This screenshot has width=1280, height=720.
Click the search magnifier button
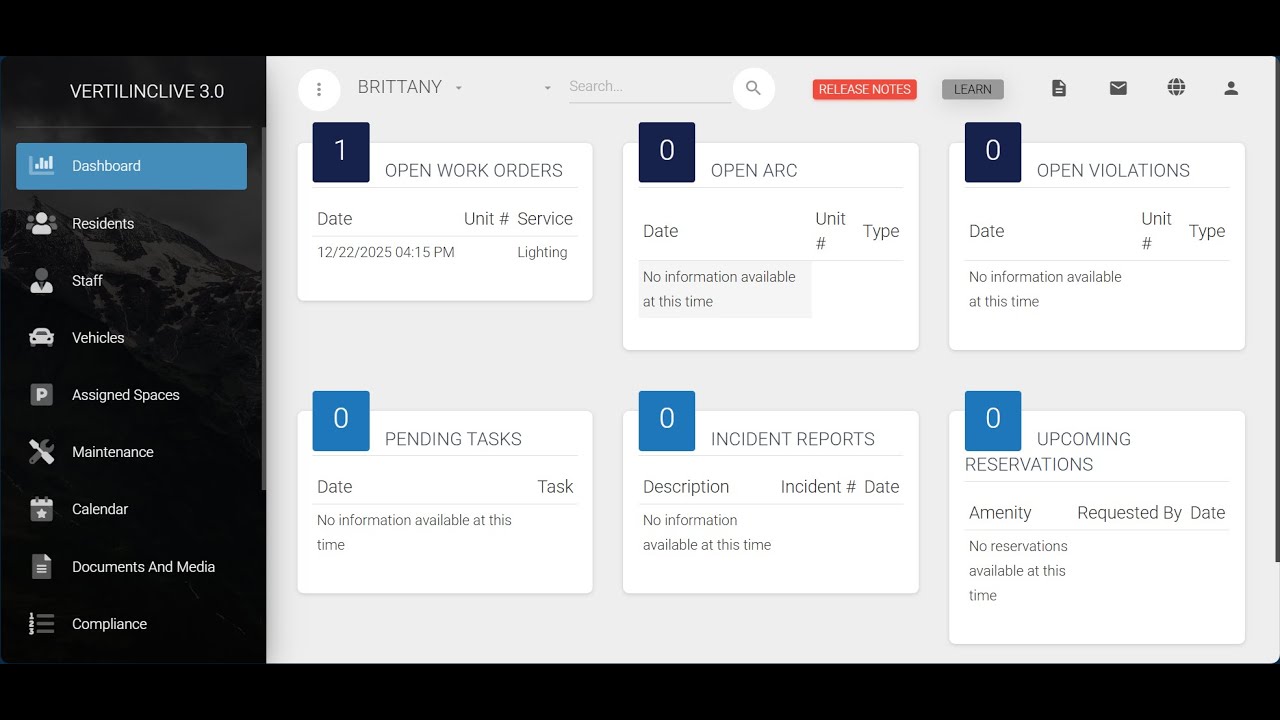coord(754,88)
